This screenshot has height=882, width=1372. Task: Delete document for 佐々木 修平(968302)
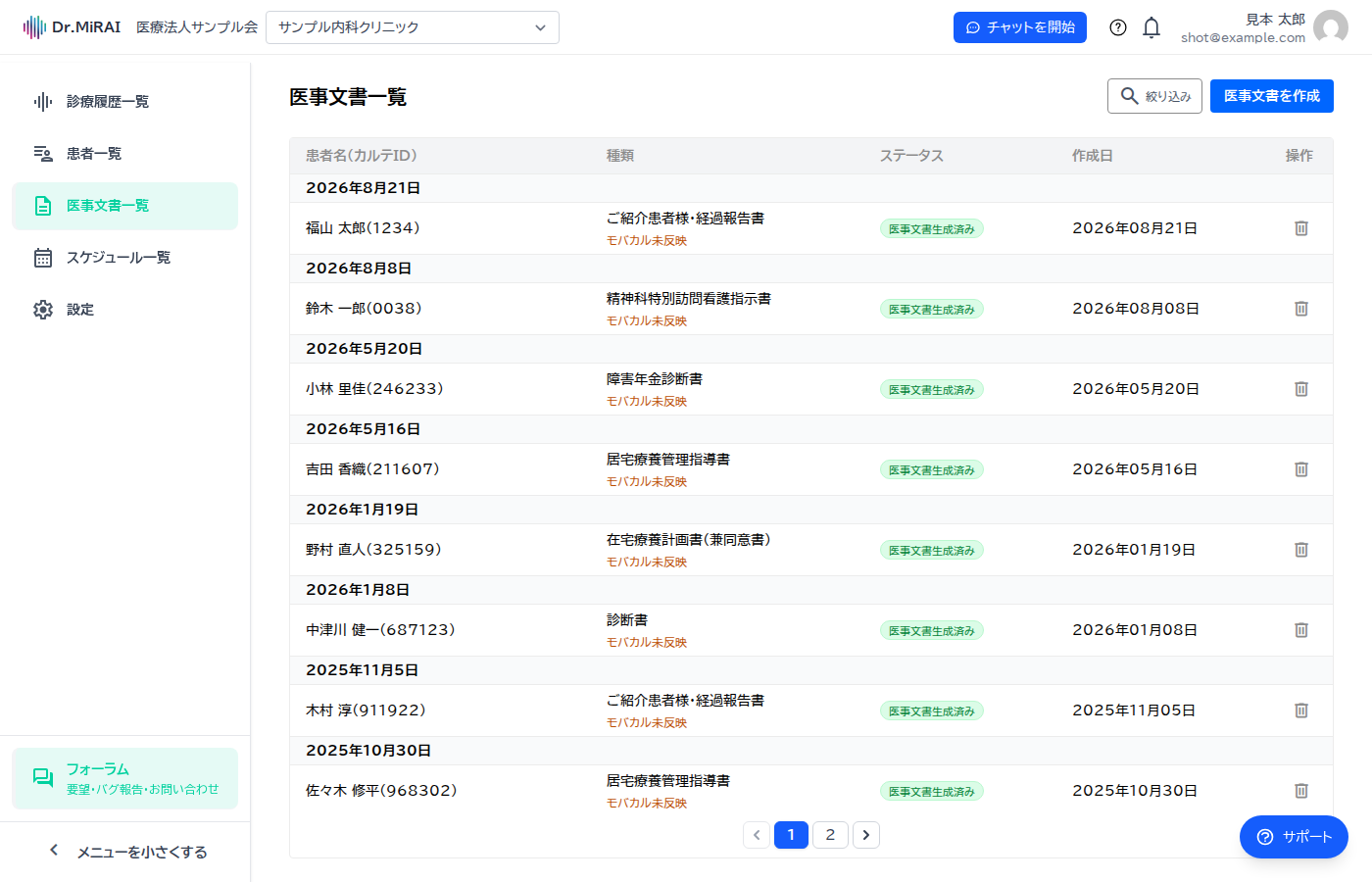[1301, 791]
